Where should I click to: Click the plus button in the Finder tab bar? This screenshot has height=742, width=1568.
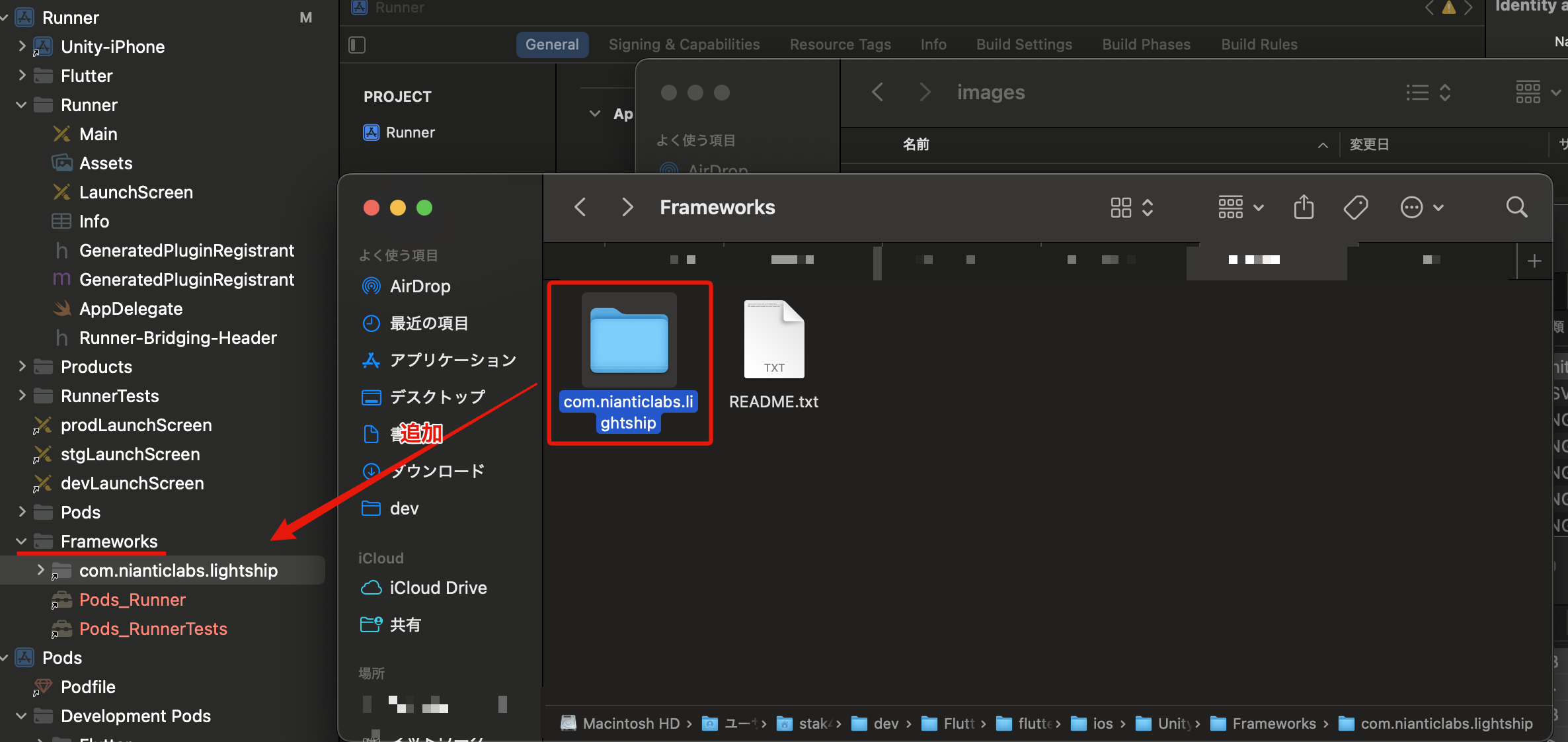point(1534,260)
